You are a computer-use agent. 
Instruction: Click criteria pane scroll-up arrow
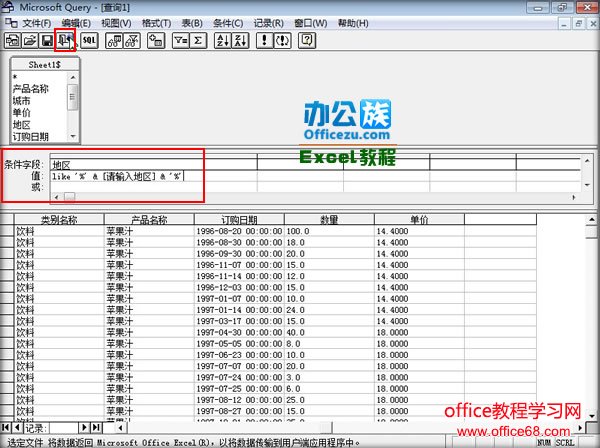(x=587, y=161)
